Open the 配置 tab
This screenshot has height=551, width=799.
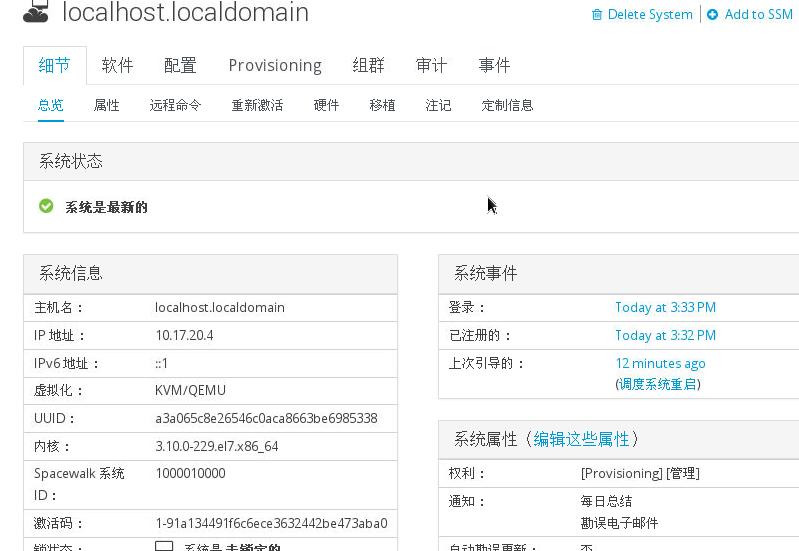[180, 65]
